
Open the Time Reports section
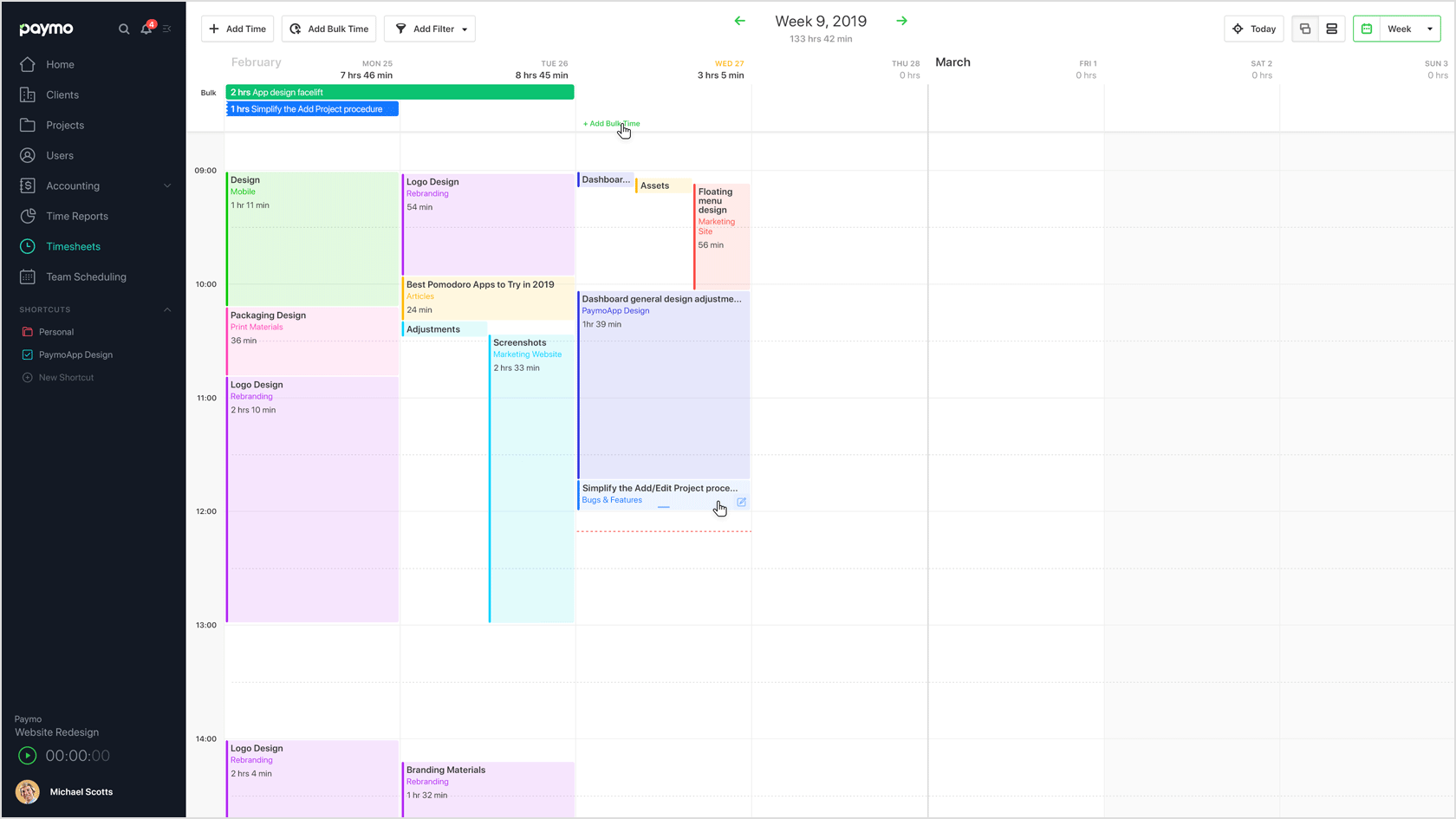(x=76, y=216)
